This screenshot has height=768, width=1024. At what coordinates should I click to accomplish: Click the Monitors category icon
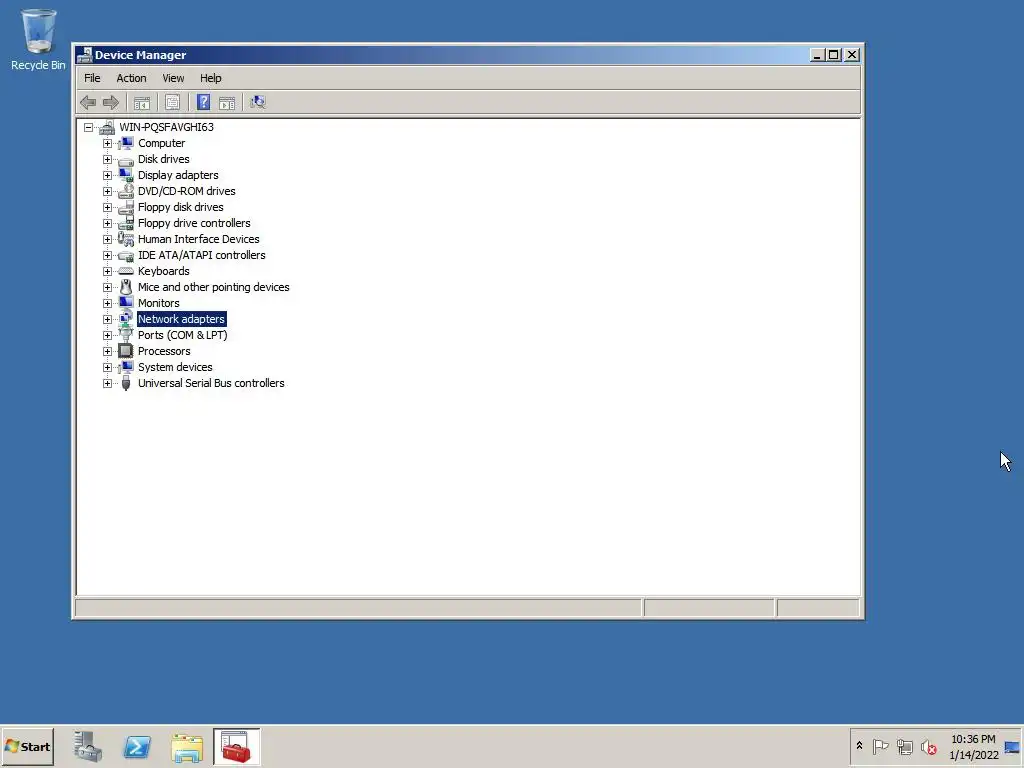point(126,303)
